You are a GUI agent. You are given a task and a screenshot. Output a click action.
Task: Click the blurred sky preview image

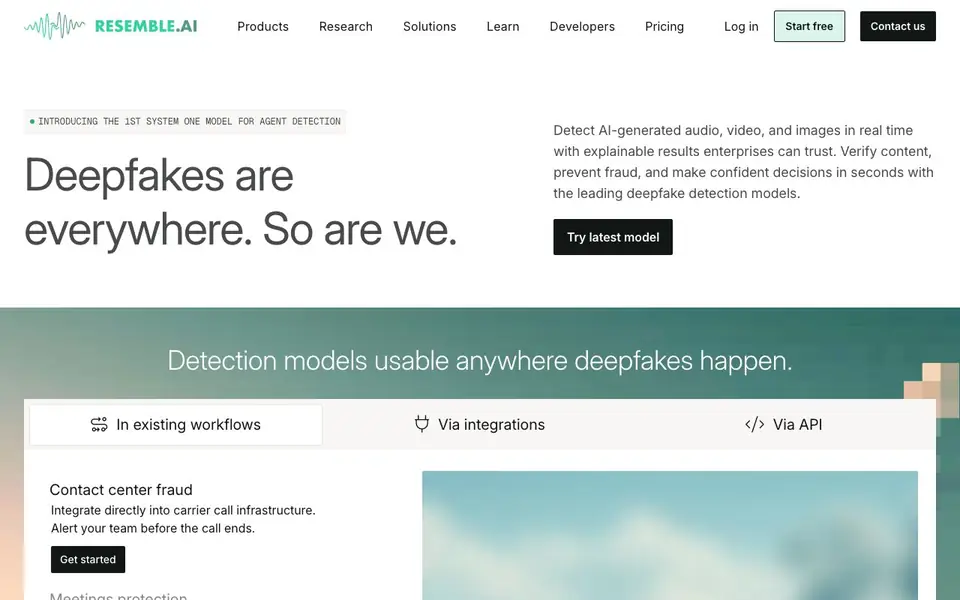tap(670, 535)
